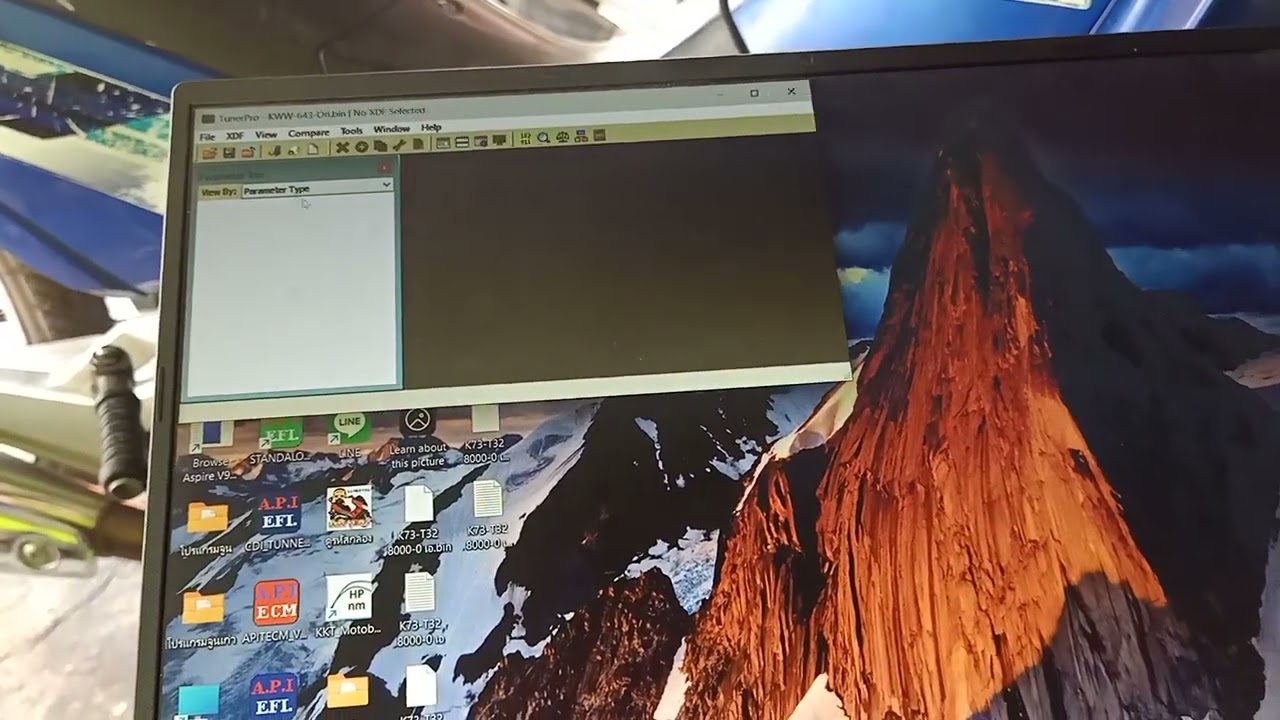Select the โปรแกรมจูนเก่า folder on desktop

tap(203, 619)
